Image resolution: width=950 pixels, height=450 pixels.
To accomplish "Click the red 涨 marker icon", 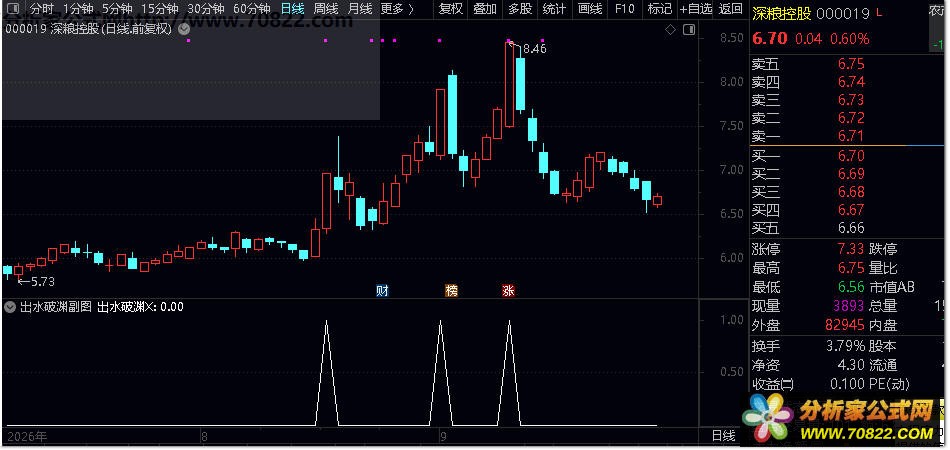I will coord(508,291).
